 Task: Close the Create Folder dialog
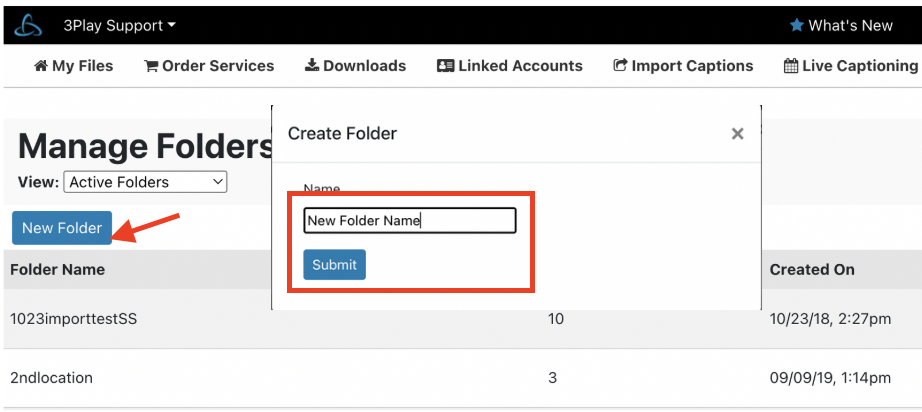(x=737, y=134)
